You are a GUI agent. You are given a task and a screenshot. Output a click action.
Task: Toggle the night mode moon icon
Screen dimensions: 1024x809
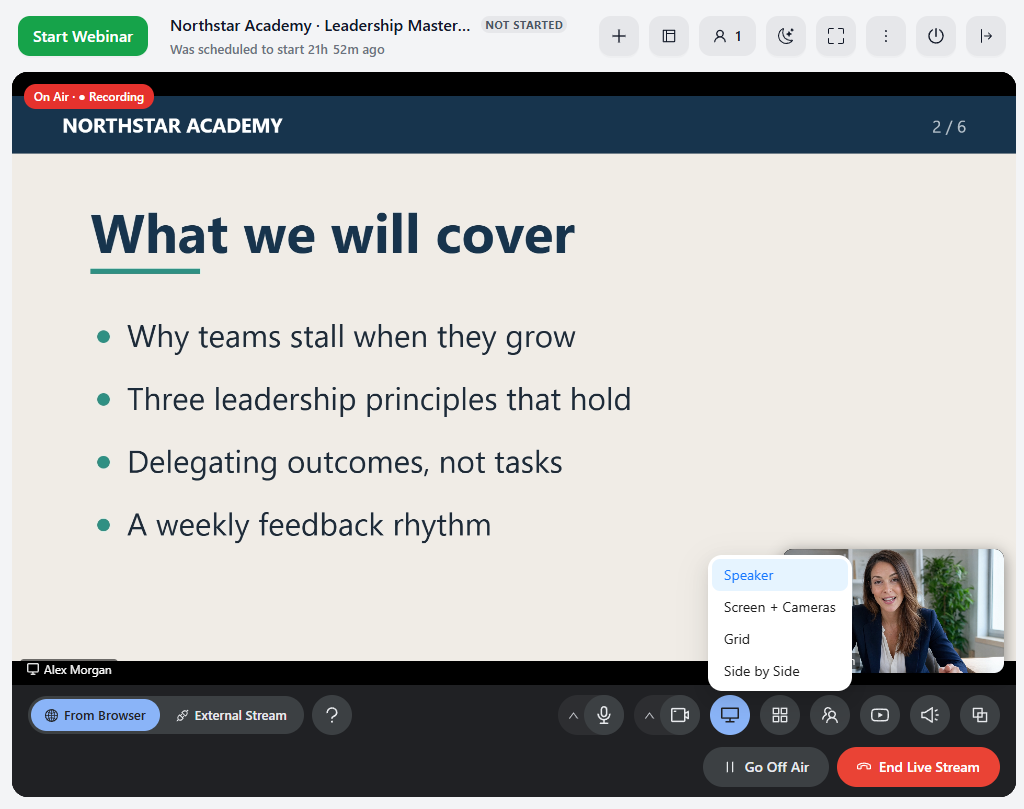click(786, 36)
